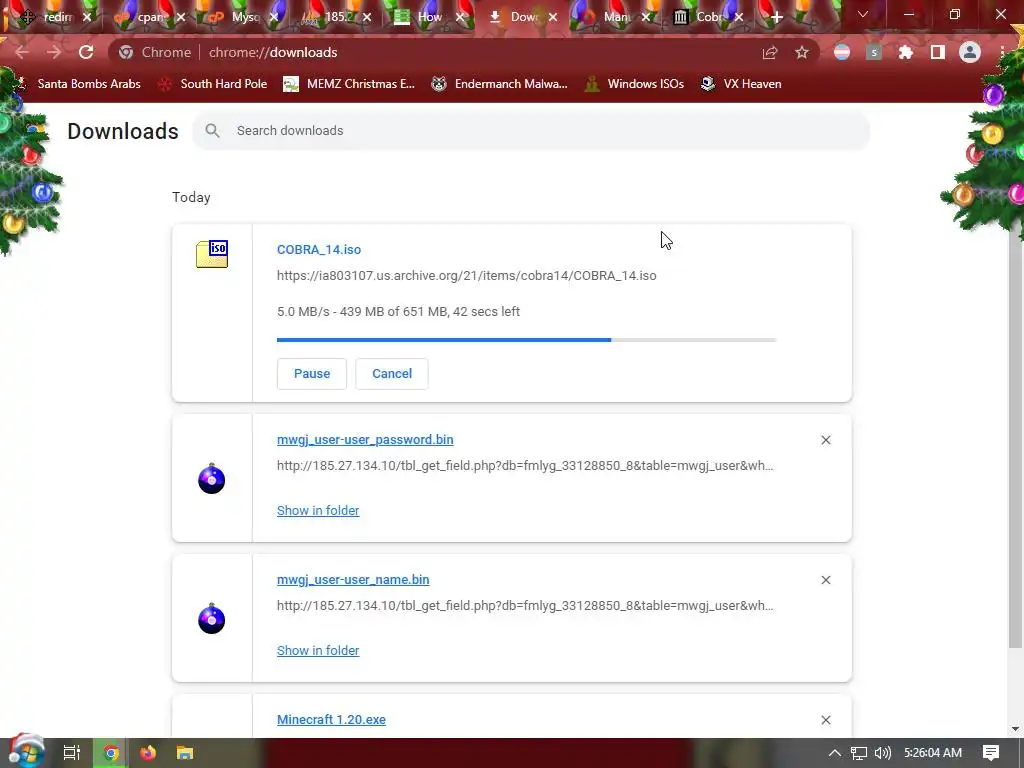The width and height of the screenshot is (1024, 768).
Task: Click the COBRA_14.iso download progress bar
Action: (x=526, y=340)
